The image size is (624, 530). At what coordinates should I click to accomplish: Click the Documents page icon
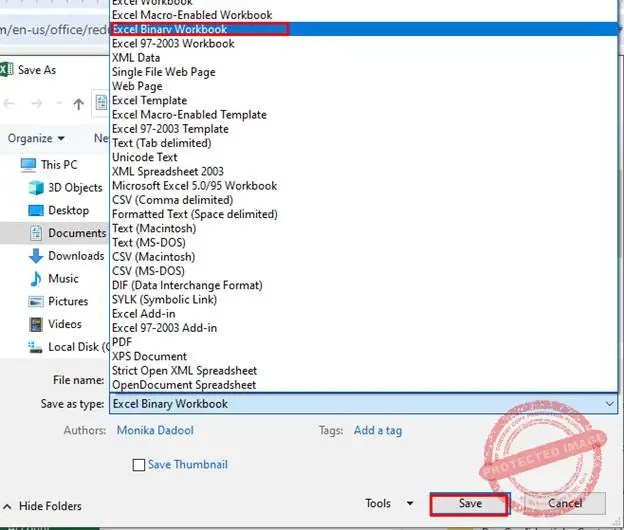(x=36, y=233)
